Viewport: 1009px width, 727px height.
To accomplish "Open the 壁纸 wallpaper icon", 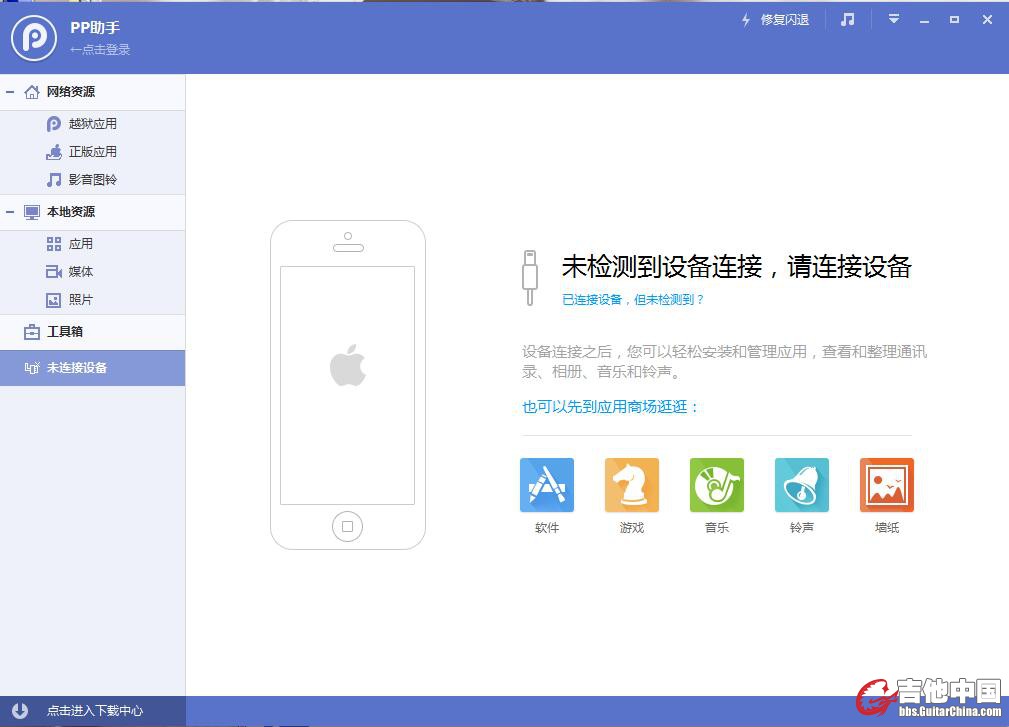I will pyautogui.click(x=887, y=485).
